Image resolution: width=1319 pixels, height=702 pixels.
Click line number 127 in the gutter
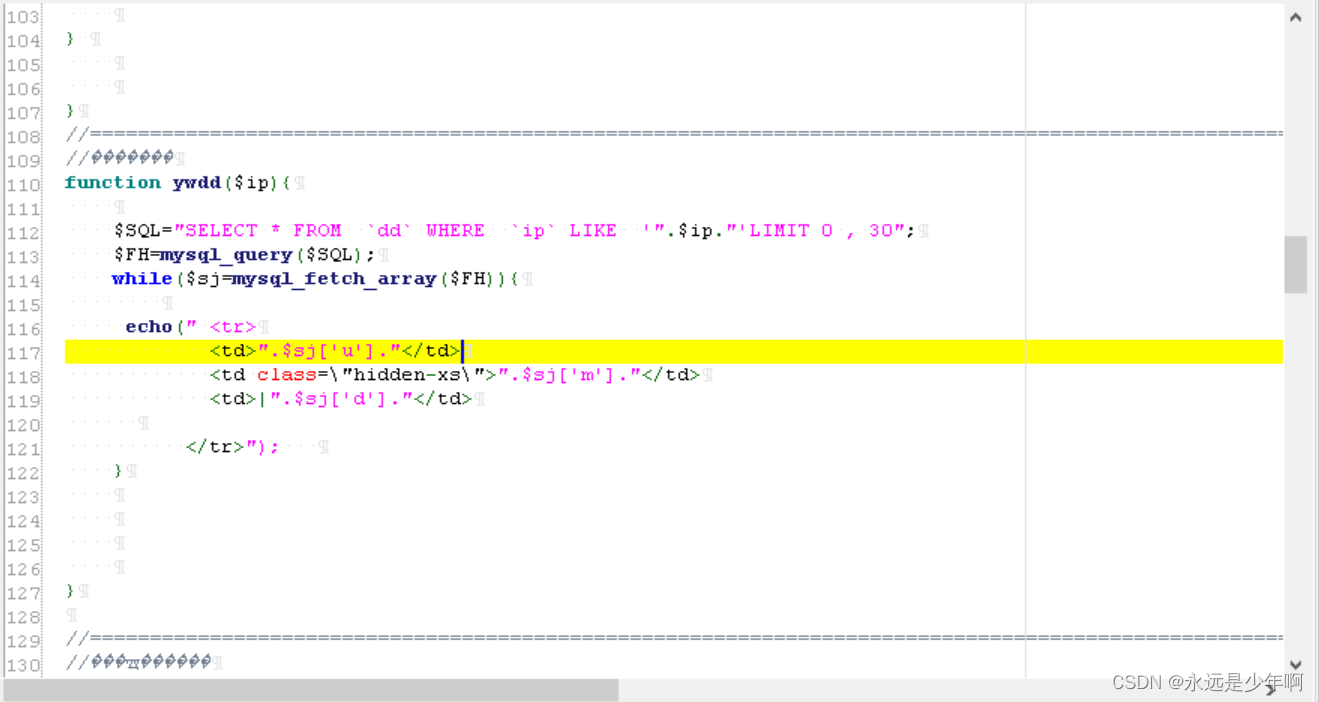[x=24, y=593]
